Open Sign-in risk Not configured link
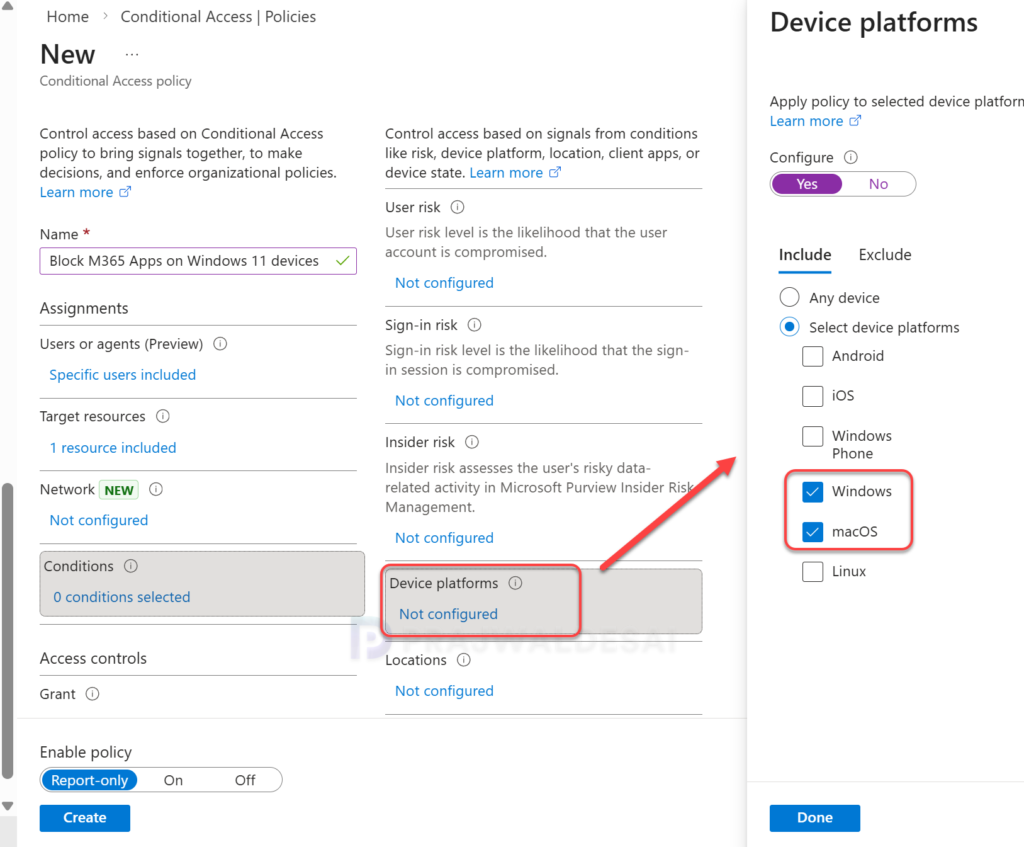This screenshot has height=847, width=1024. [444, 400]
